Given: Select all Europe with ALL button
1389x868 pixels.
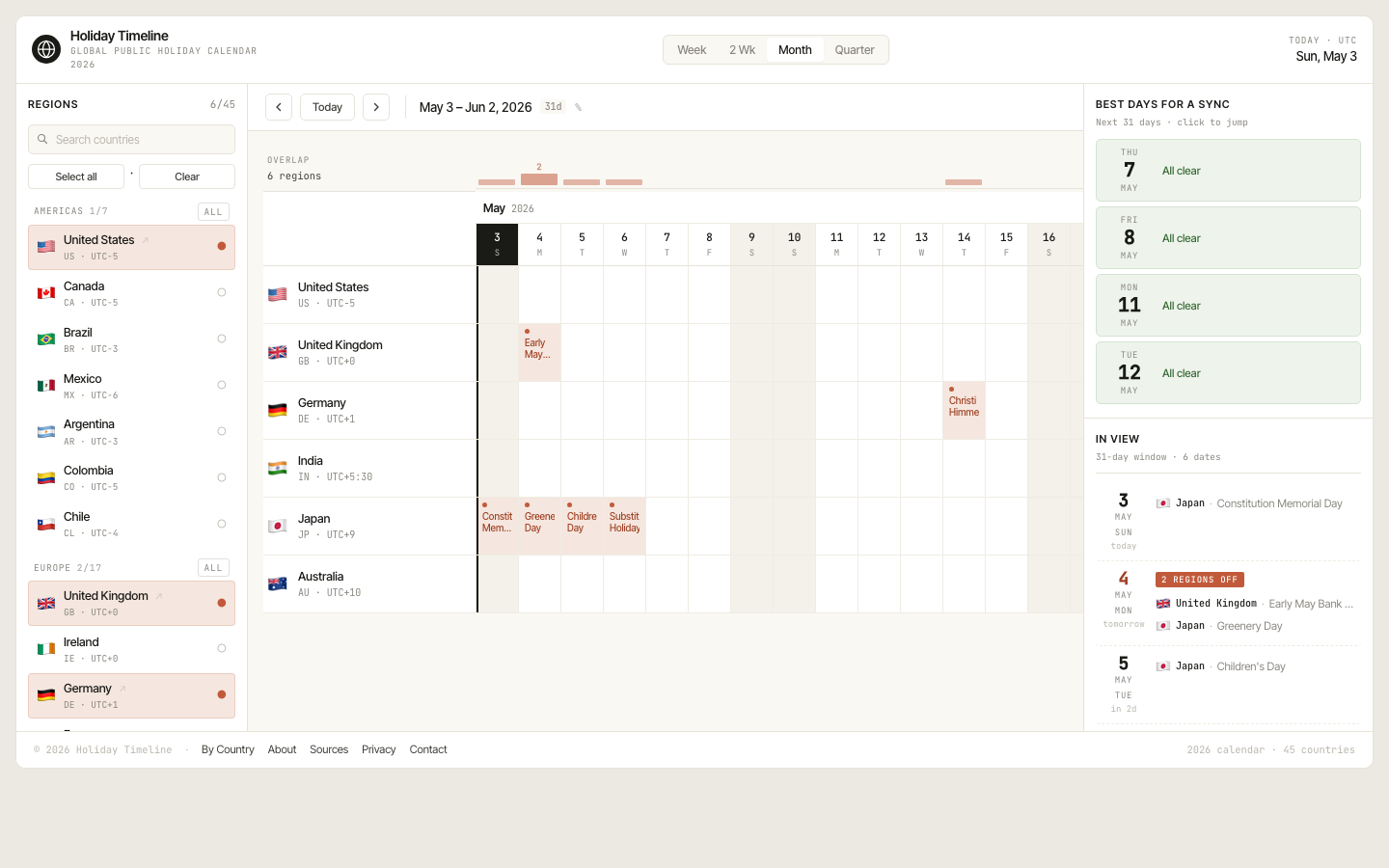Looking at the screenshot, I should (213, 568).
